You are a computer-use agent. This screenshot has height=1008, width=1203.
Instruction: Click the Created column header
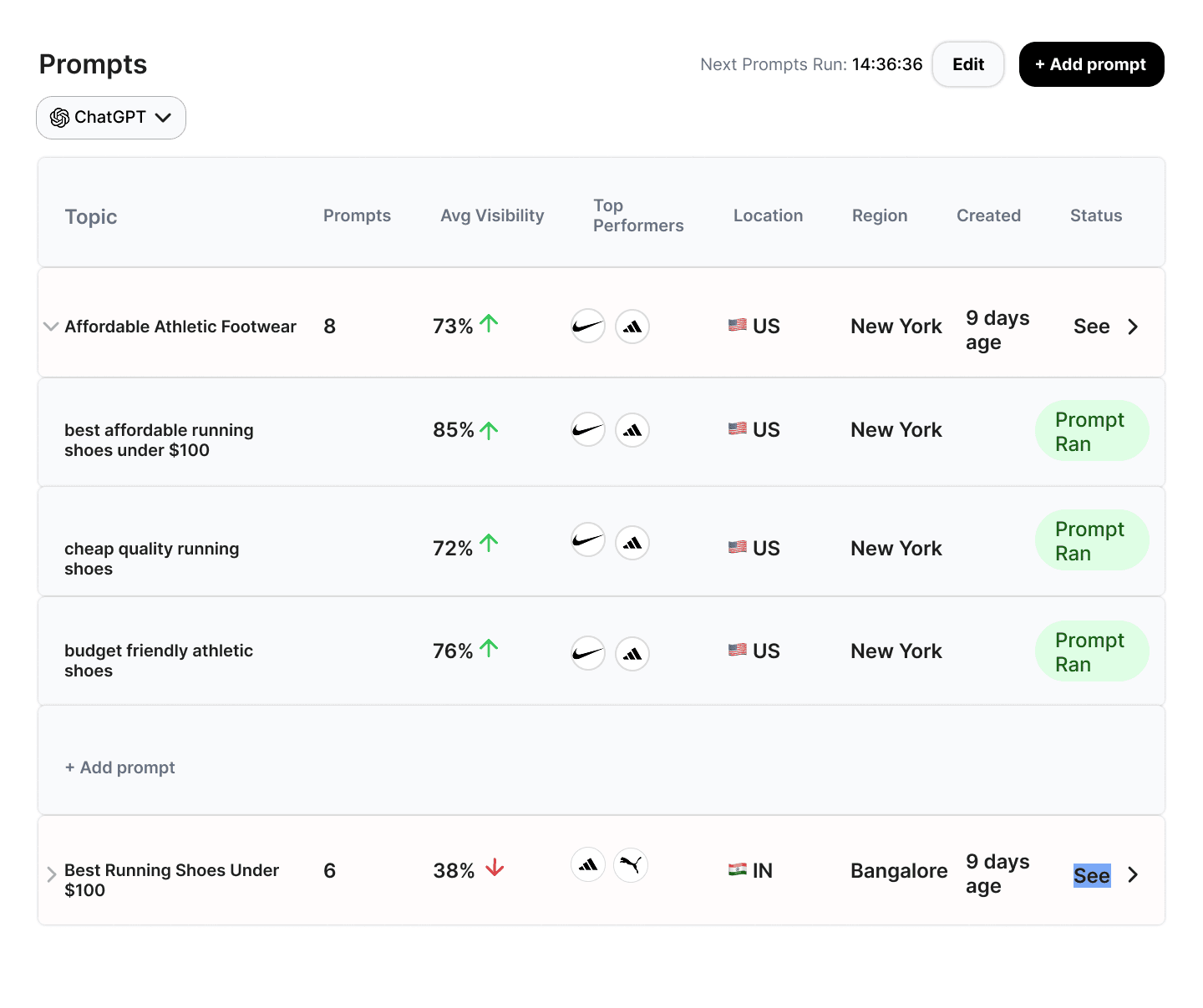tap(988, 215)
